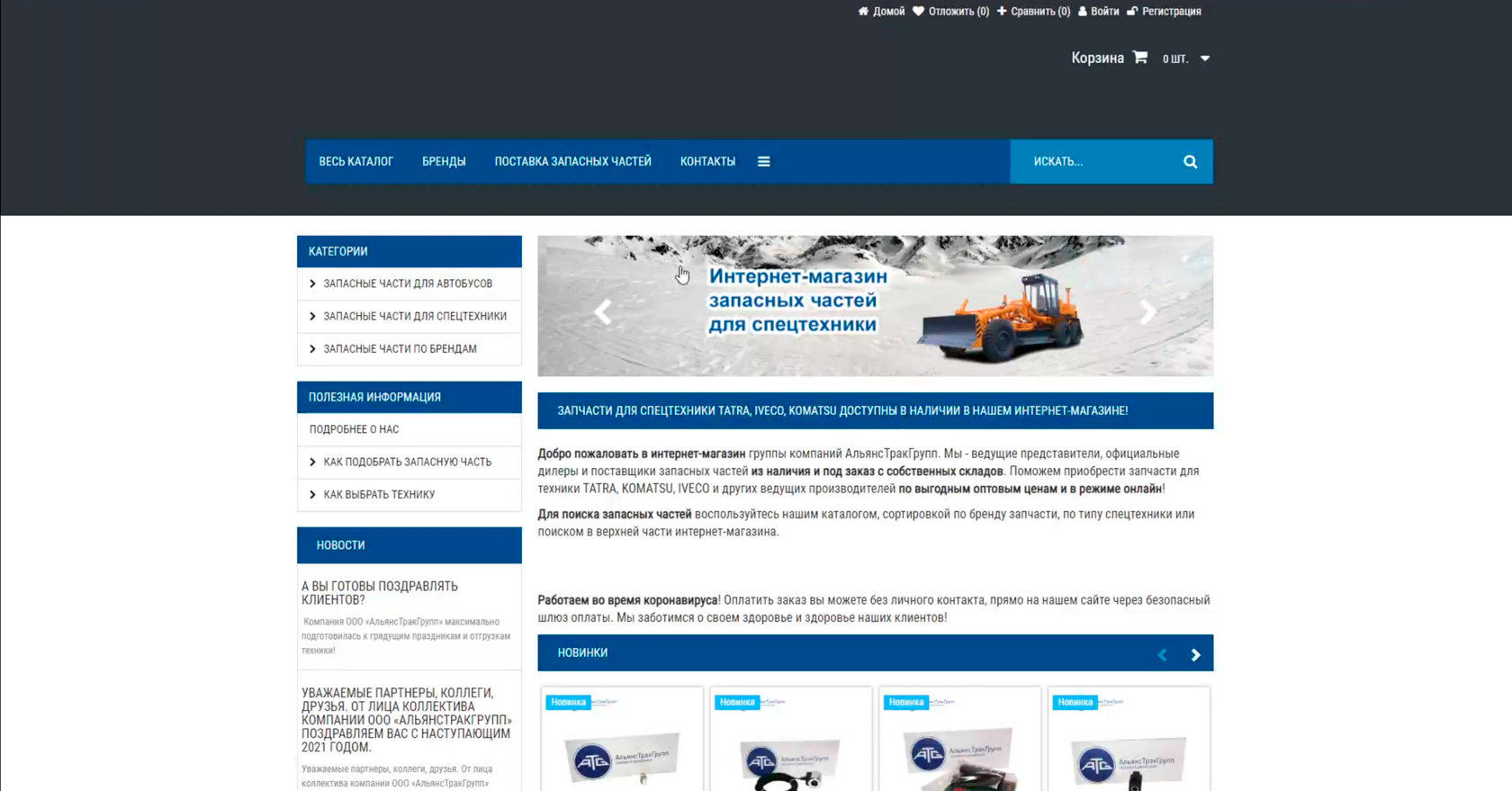Click the Полезная информация panel header
The height and width of the screenshot is (791, 1512).
(409, 397)
